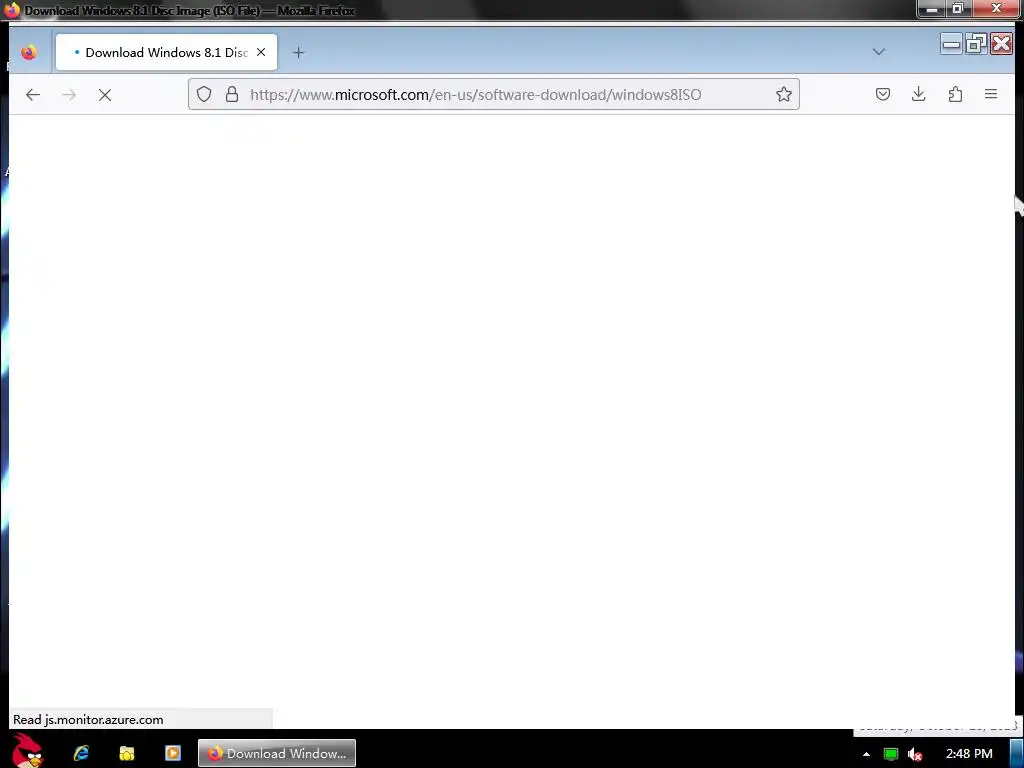Stop loading the page
The height and width of the screenshot is (768, 1024).
tap(104, 95)
